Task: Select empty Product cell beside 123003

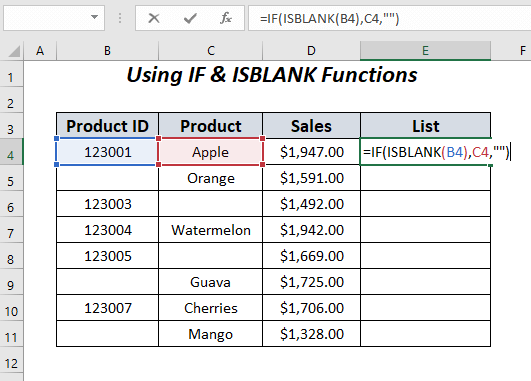Action: click(x=211, y=204)
